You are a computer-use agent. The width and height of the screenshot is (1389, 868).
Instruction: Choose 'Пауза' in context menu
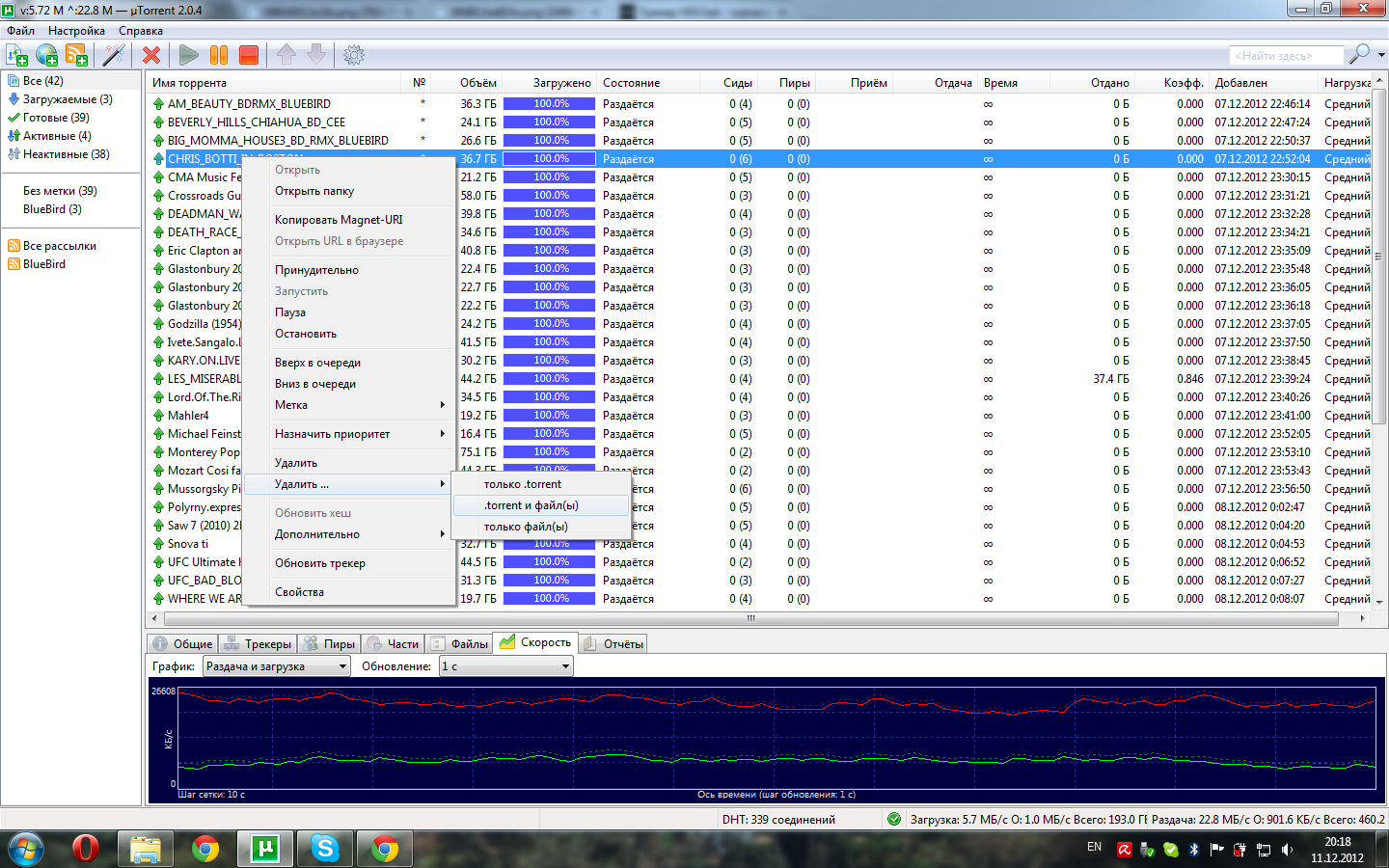pos(348,312)
